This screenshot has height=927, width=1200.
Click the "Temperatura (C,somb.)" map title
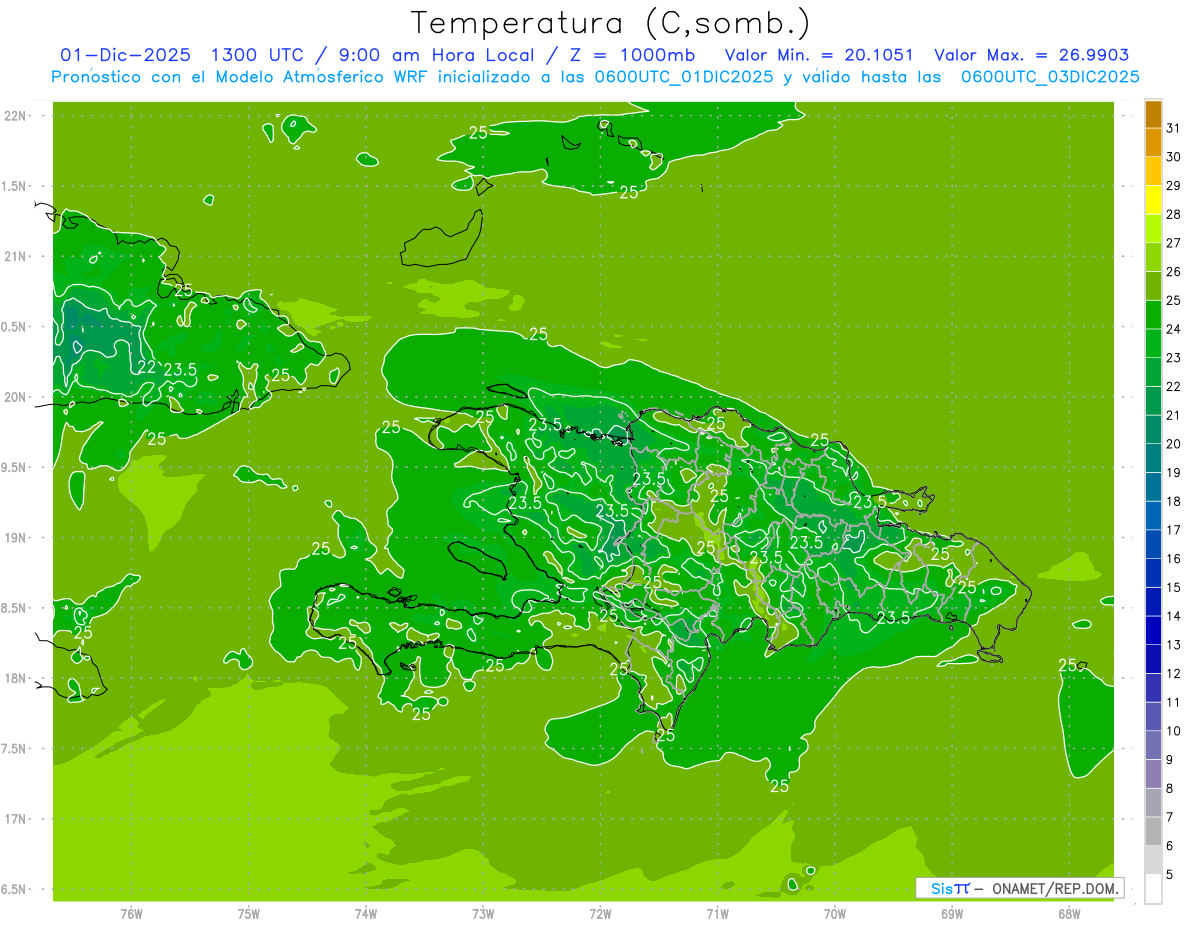point(610,22)
